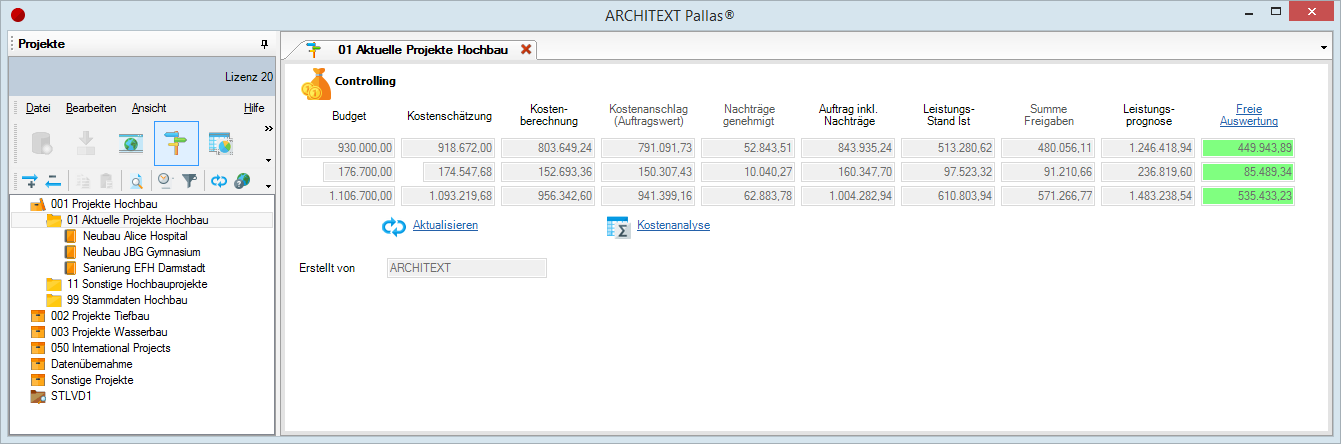Image resolution: width=1341 pixels, height=444 pixels.
Task: Select Sanierung EFH Darmstadt project
Action: [x=144, y=268]
